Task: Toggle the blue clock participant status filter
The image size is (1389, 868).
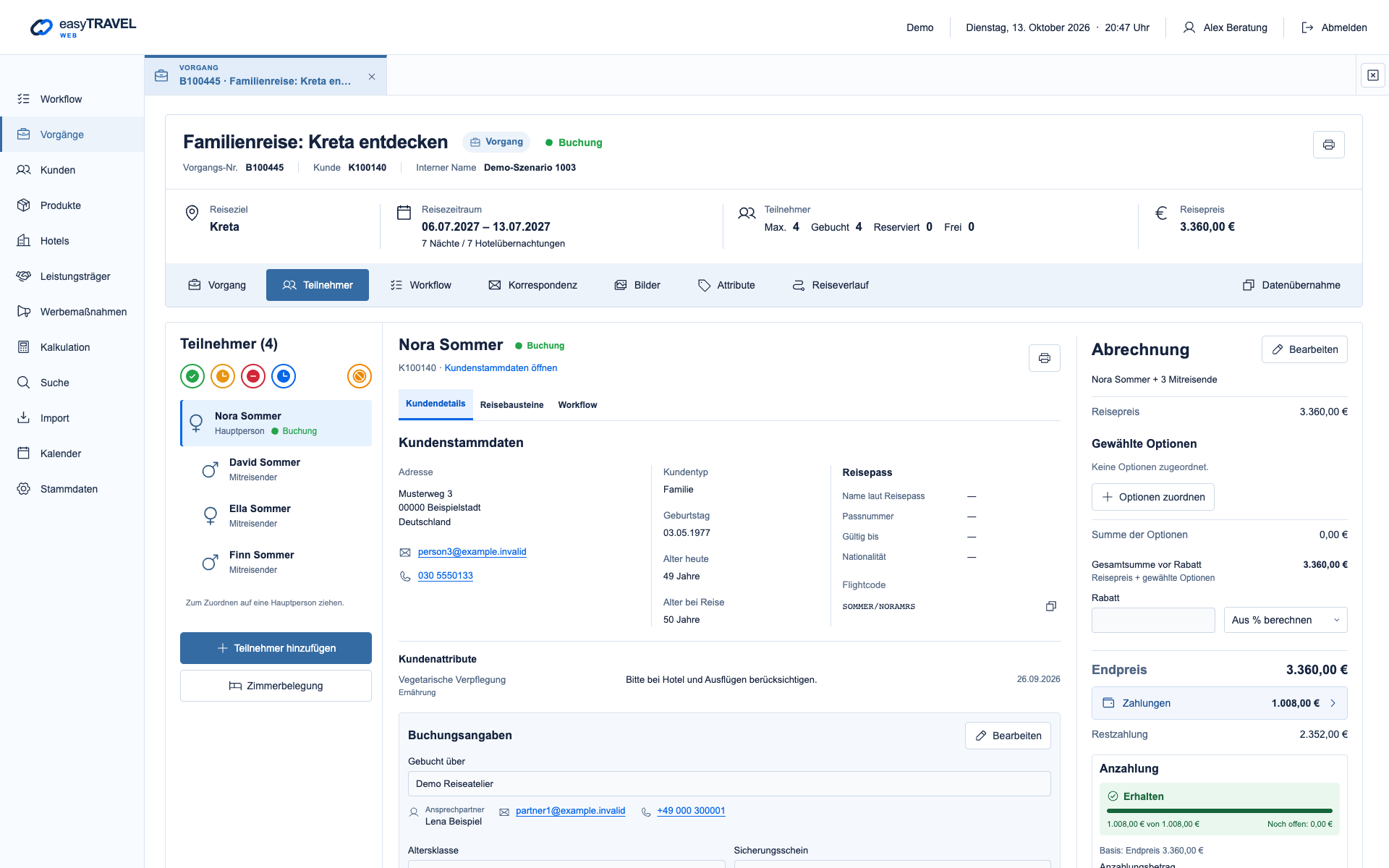Action: coord(284,376)
